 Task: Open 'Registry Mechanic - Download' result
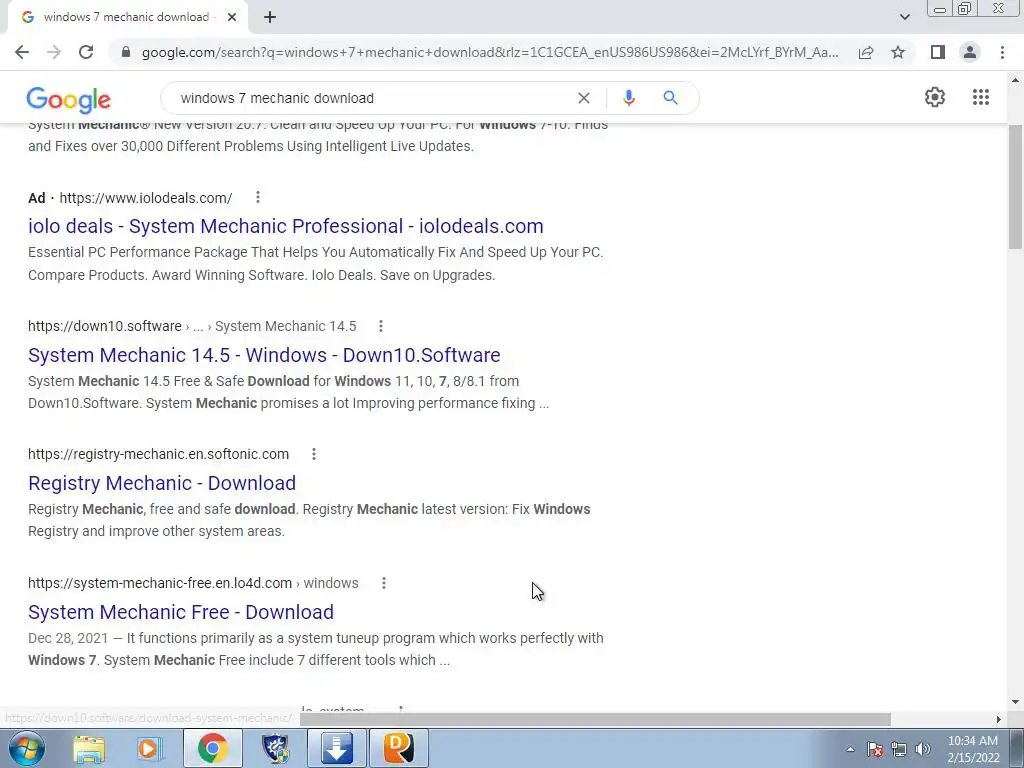point(162,483)
